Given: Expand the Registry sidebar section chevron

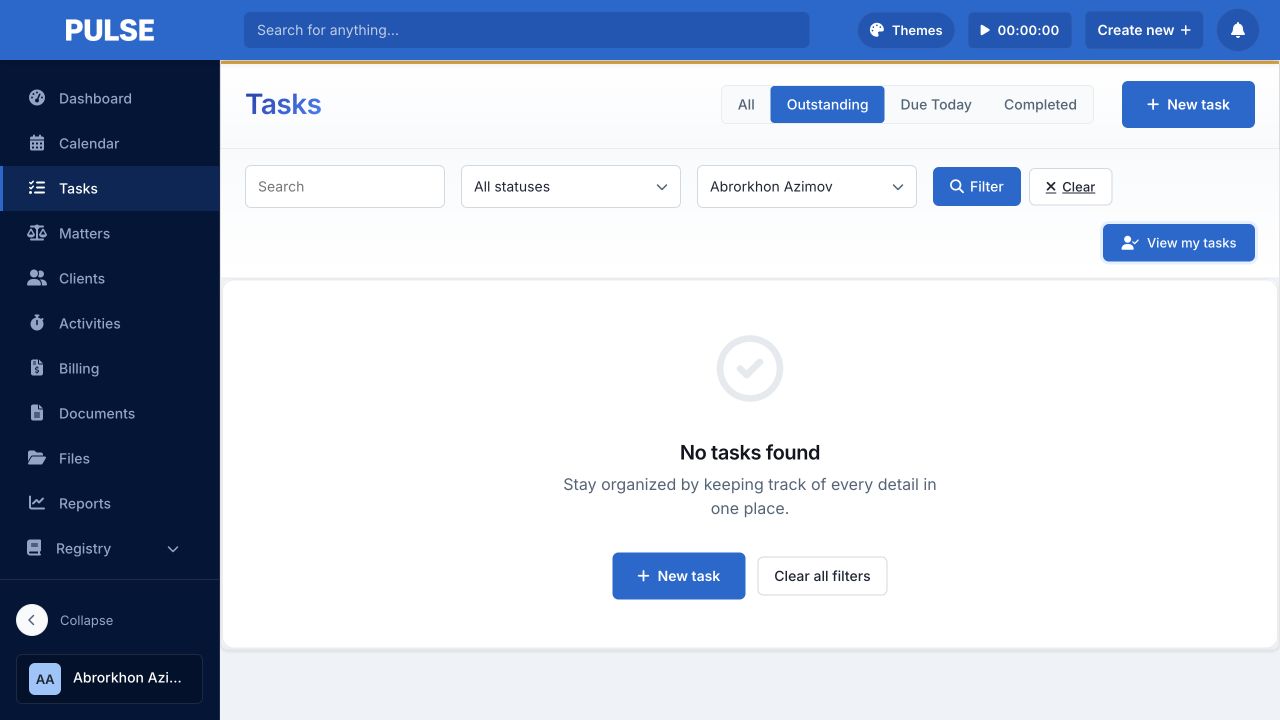Looking at the screenshot, I should (x=173, y=549).
